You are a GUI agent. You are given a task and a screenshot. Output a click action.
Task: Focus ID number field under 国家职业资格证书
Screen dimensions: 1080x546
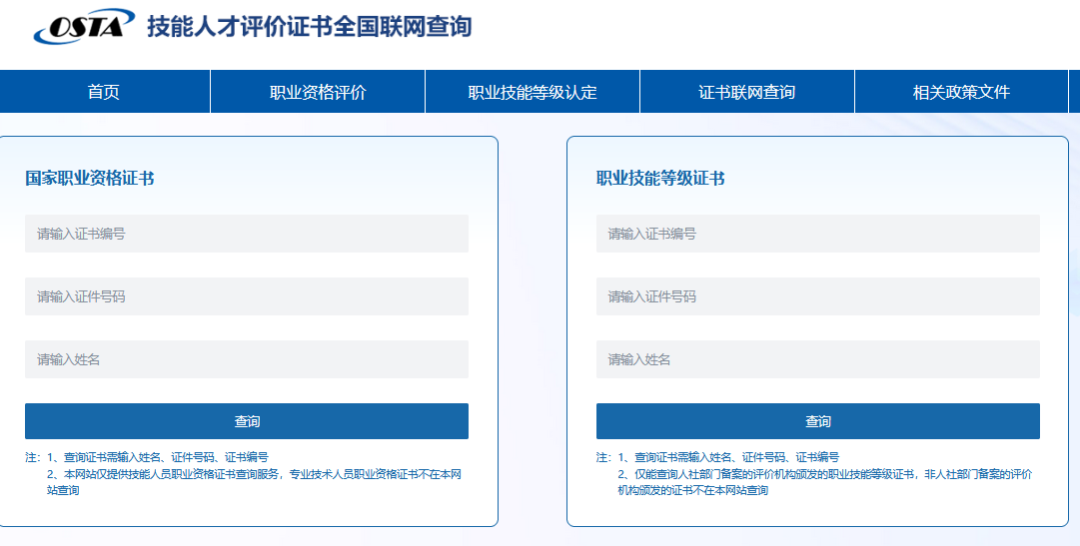pos(247,296)
